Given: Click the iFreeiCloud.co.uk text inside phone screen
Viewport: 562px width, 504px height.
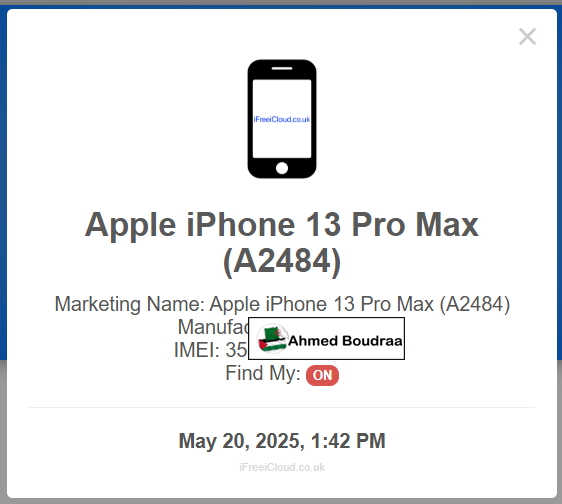Looking at the screenshot, I should point(282,119).
